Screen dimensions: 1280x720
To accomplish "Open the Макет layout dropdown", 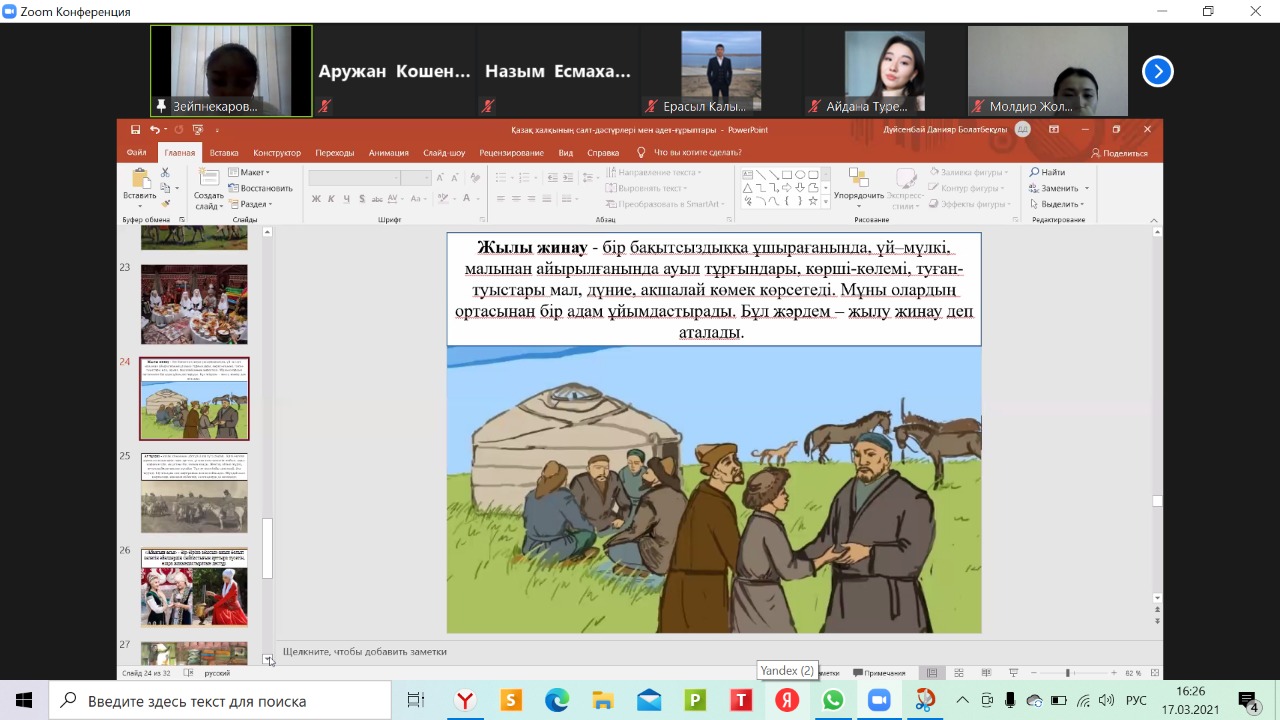I will tap(250, 172).
